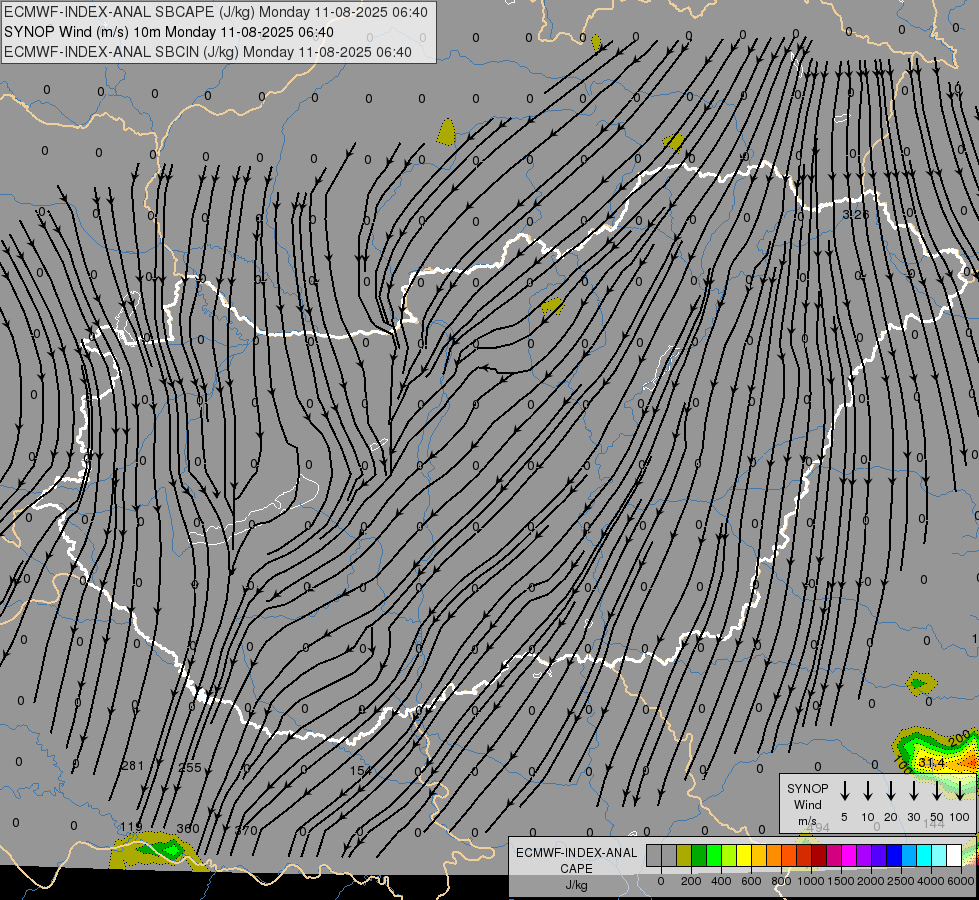Click the 50 m/s wind arrow in legend
Viewport: 979px width, 900px height.
click(937, 791)
